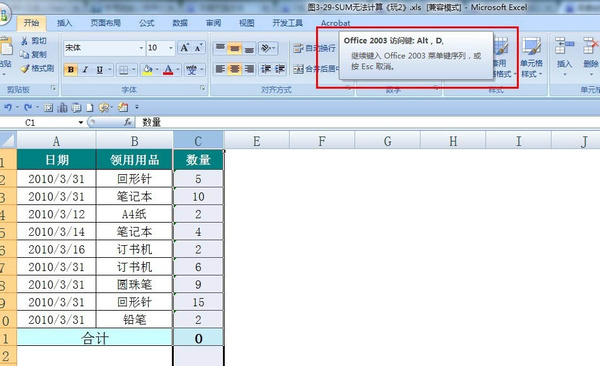Click the insert function fx icon
600x366 pixels.
(128, 122)
